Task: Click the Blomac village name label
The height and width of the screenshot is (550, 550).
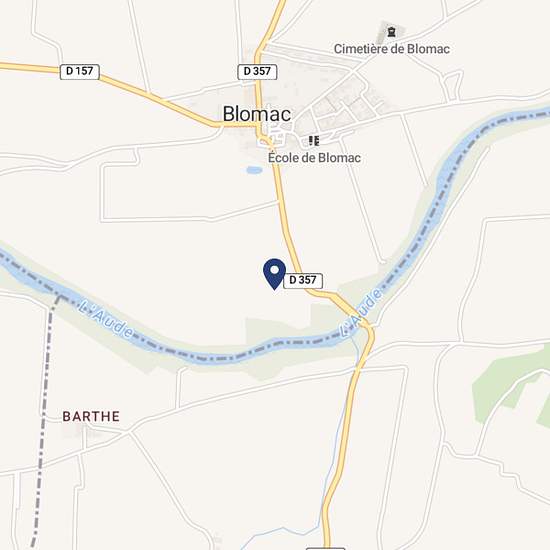Action: (x=257, y=114)
